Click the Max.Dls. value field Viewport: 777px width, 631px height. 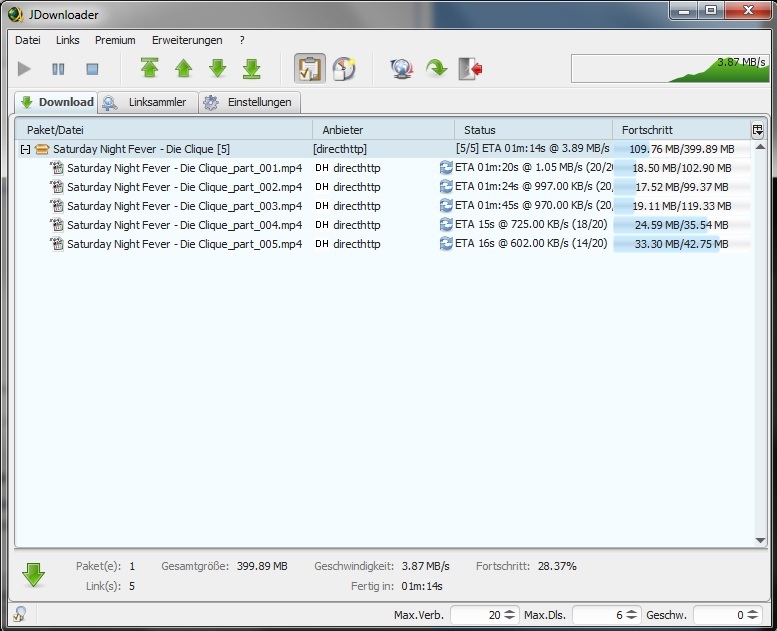pyautogui.click(x=598, y=615)
